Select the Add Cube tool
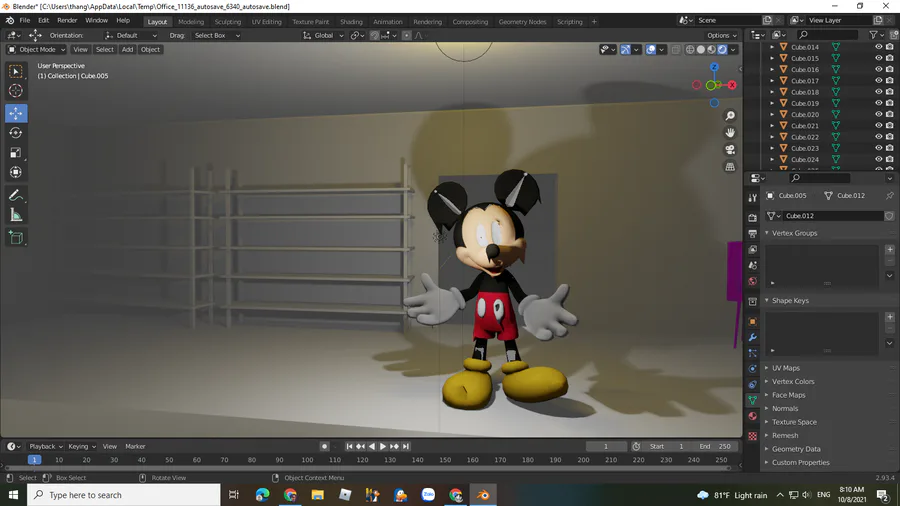The height and width of the screenshot is (506, 900). click(15, 238)
